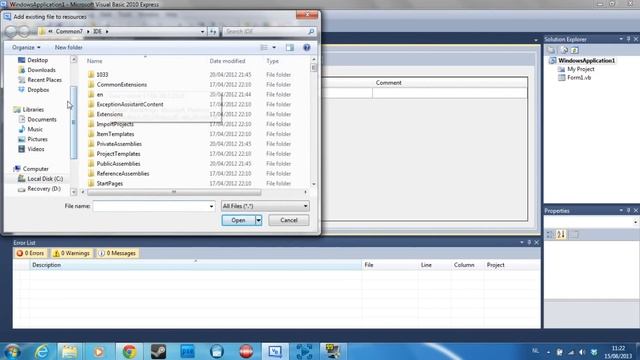Click the Windows Start button

(12, 351)
